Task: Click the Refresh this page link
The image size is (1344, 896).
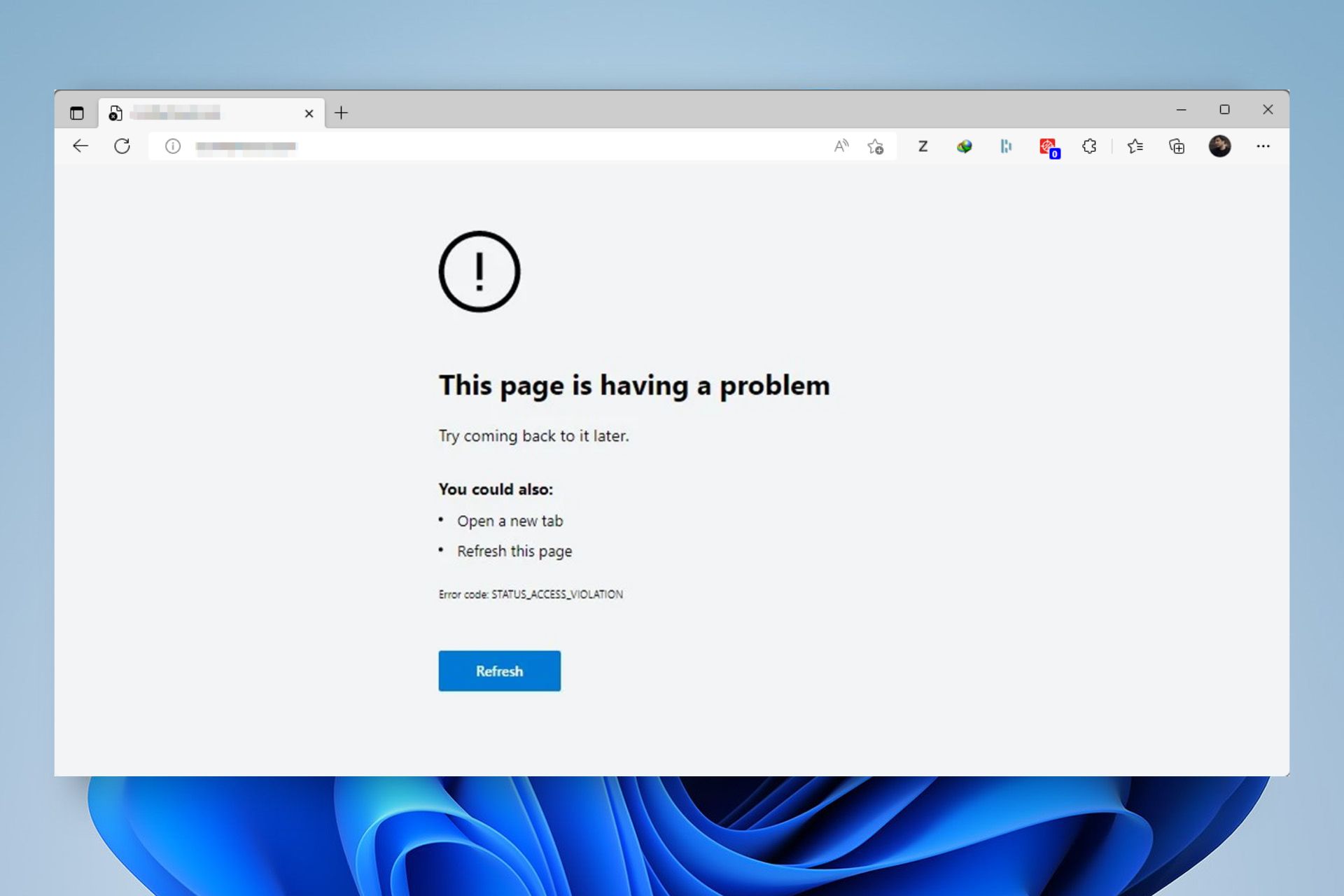Action: (513, 551)
